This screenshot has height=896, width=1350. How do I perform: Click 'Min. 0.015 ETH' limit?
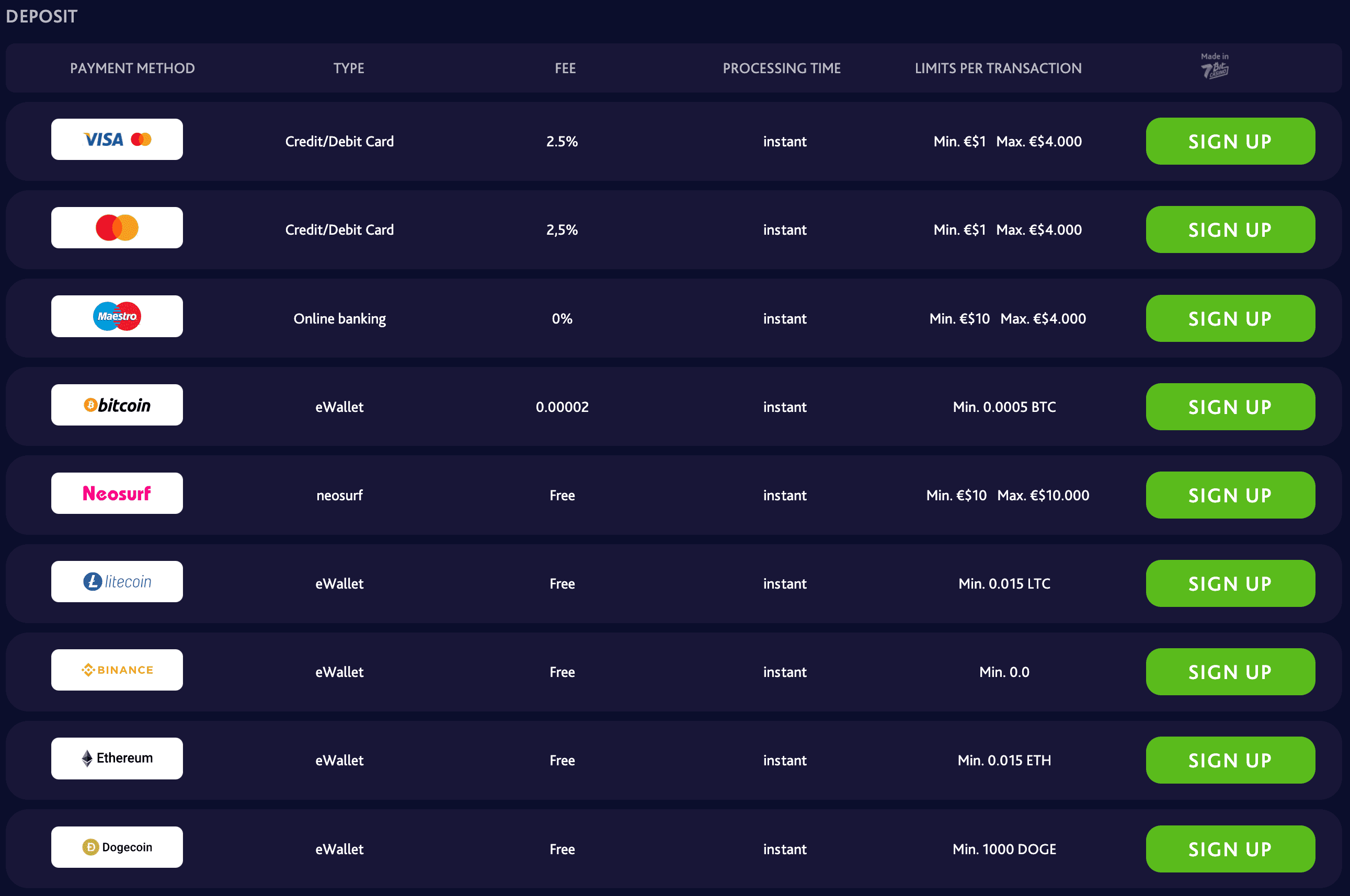1004,760
